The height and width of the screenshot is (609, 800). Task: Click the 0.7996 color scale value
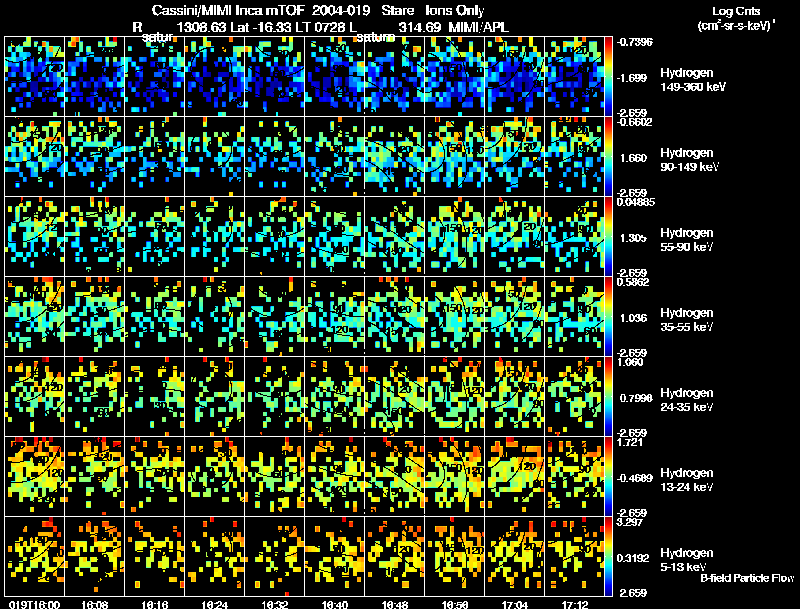pyautogui.click(x=636, y=398)
